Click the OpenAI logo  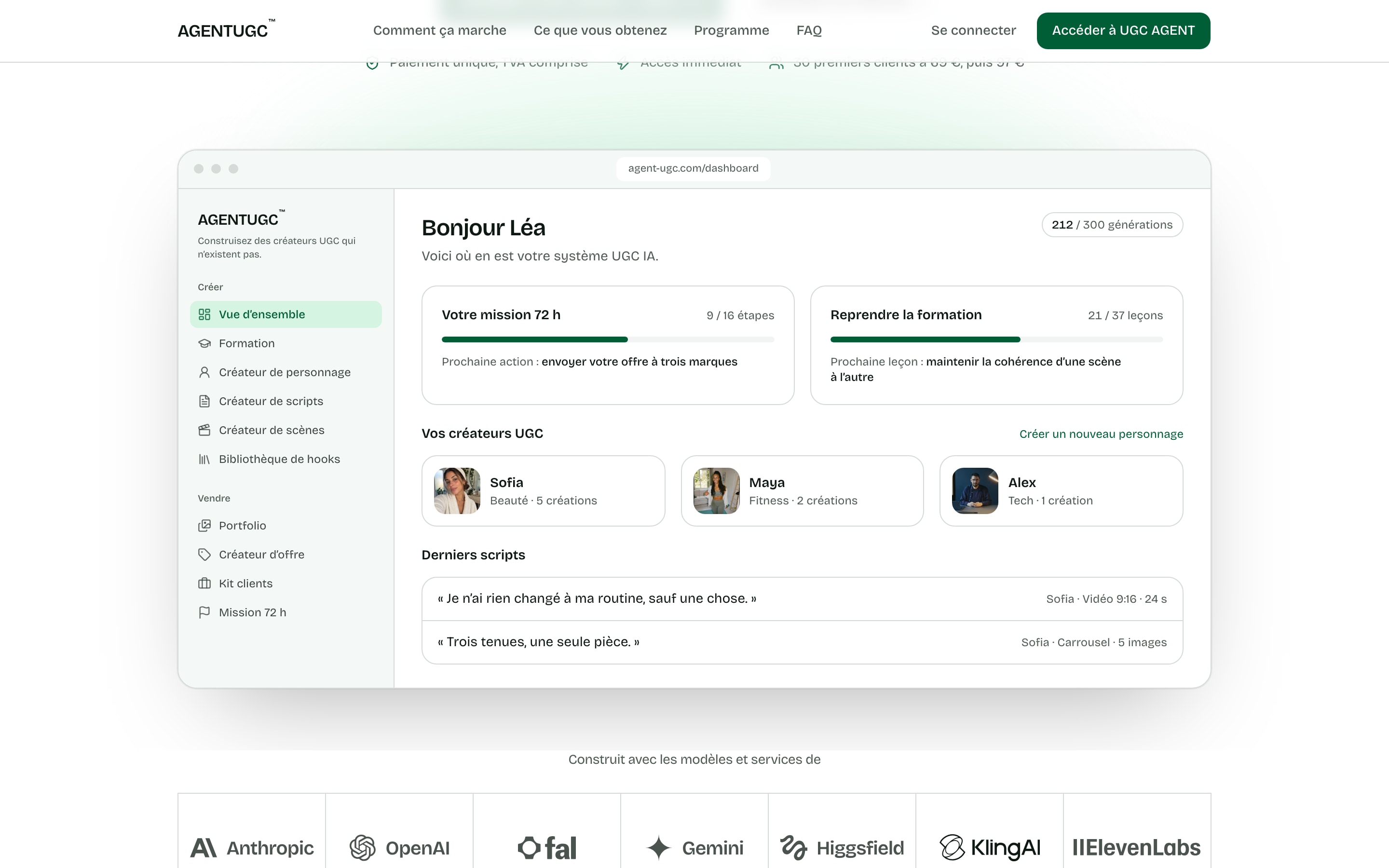[x=399, y=848]
